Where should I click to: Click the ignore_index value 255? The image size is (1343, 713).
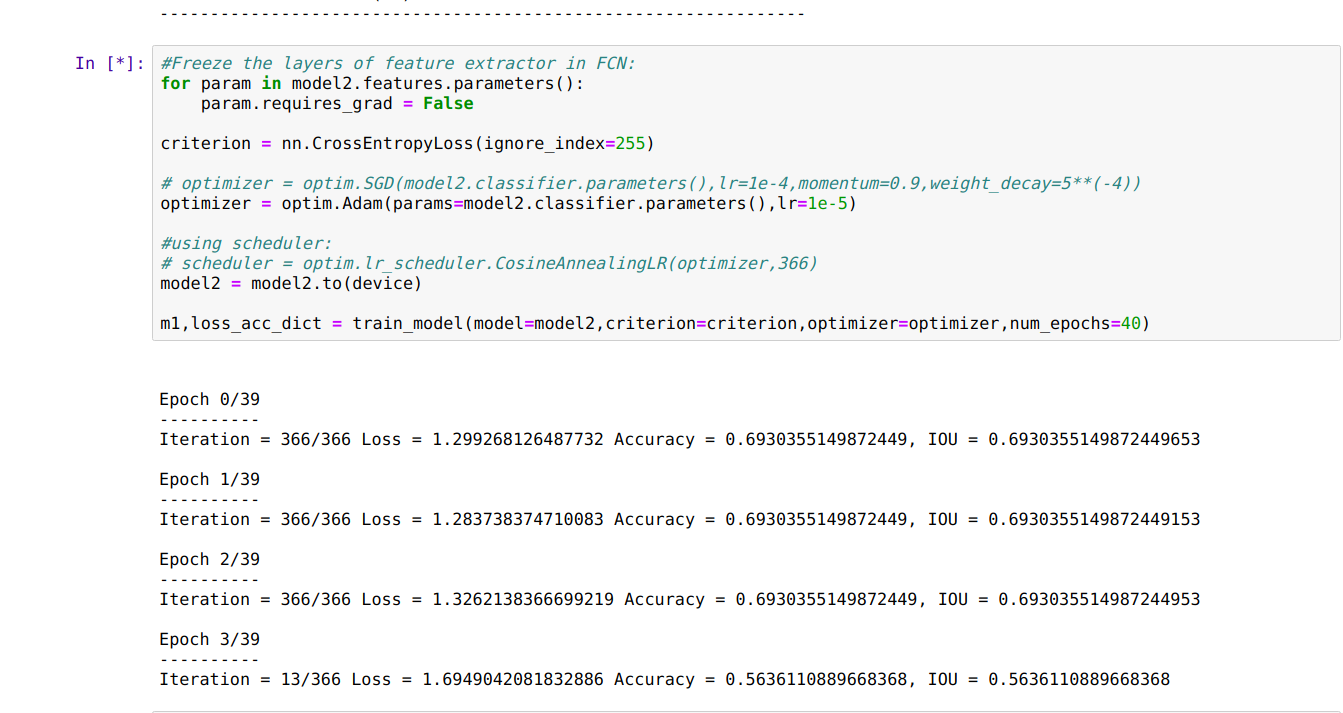point(630,143)
